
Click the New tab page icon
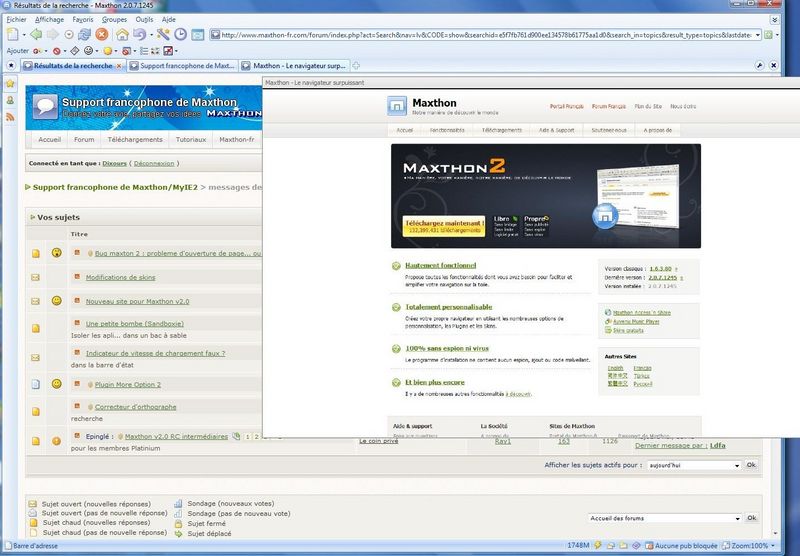pos(12,35)
